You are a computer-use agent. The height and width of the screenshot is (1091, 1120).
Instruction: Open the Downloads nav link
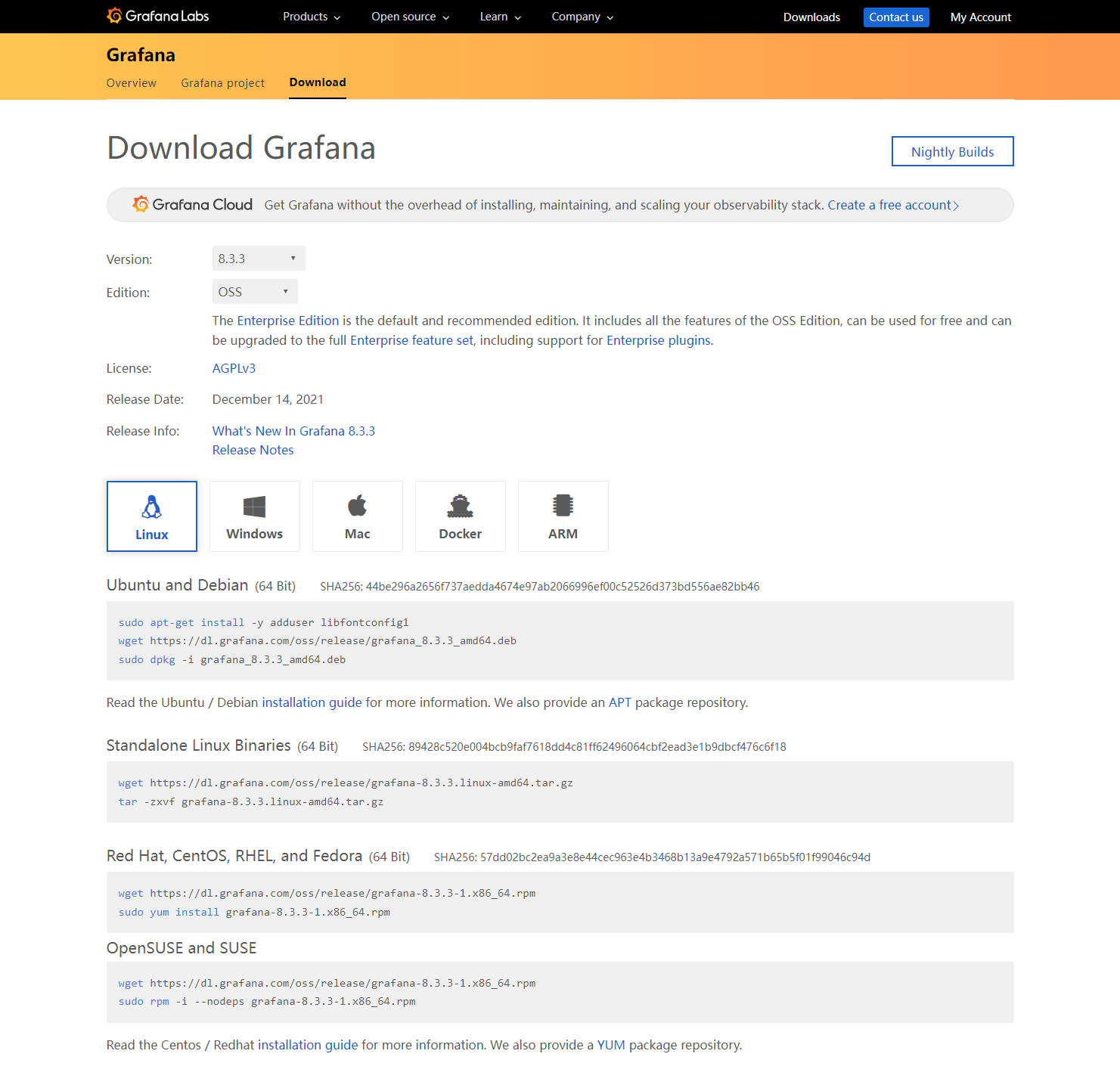click(x=811, y=17)
